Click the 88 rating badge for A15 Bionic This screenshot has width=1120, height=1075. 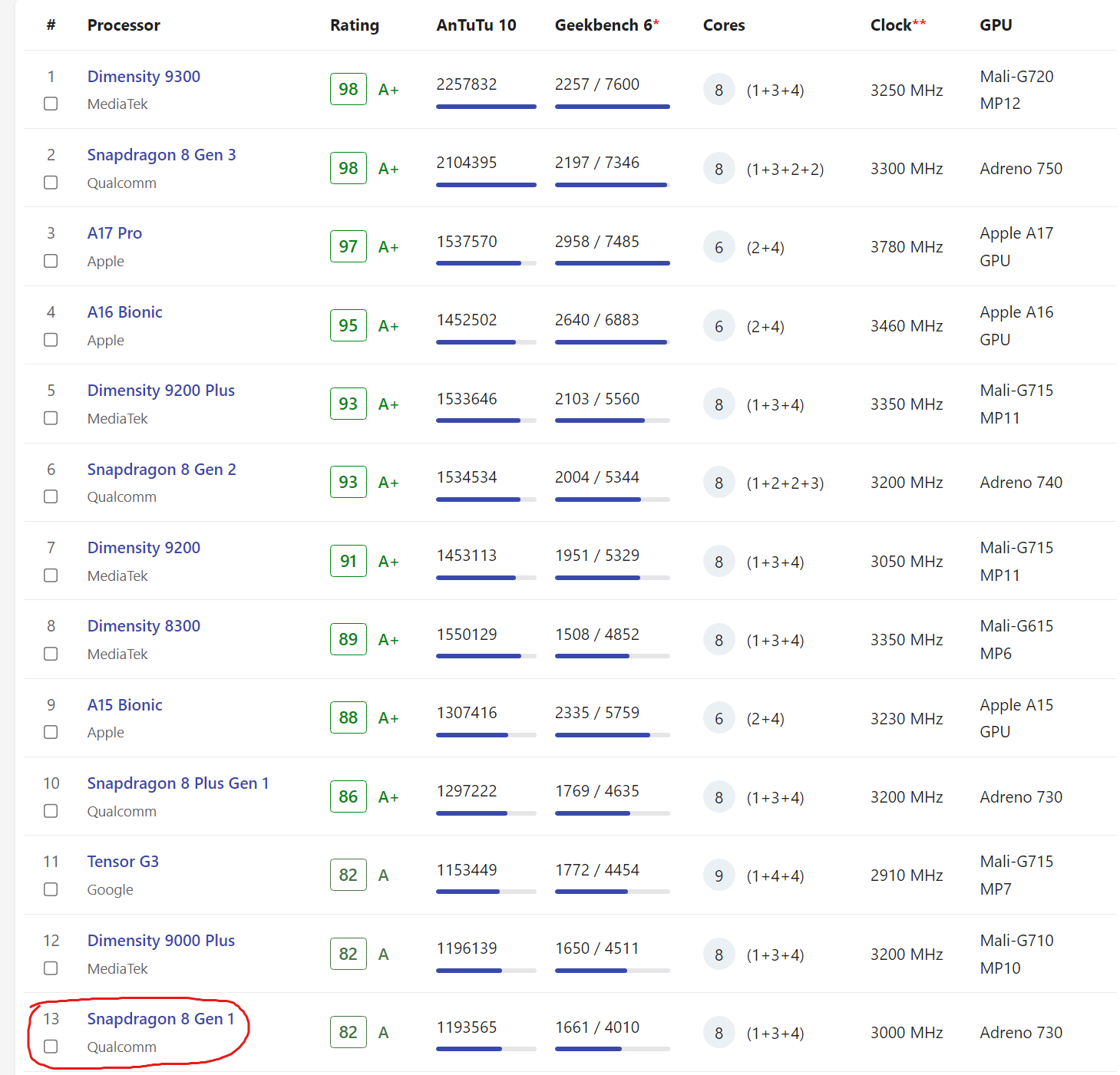[x=349, y=718]
